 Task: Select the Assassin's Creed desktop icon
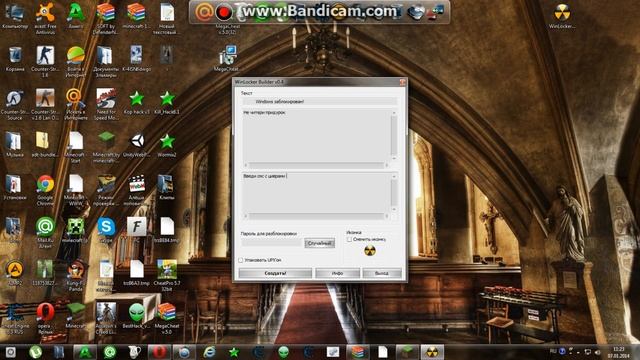[x=106, y=319]
